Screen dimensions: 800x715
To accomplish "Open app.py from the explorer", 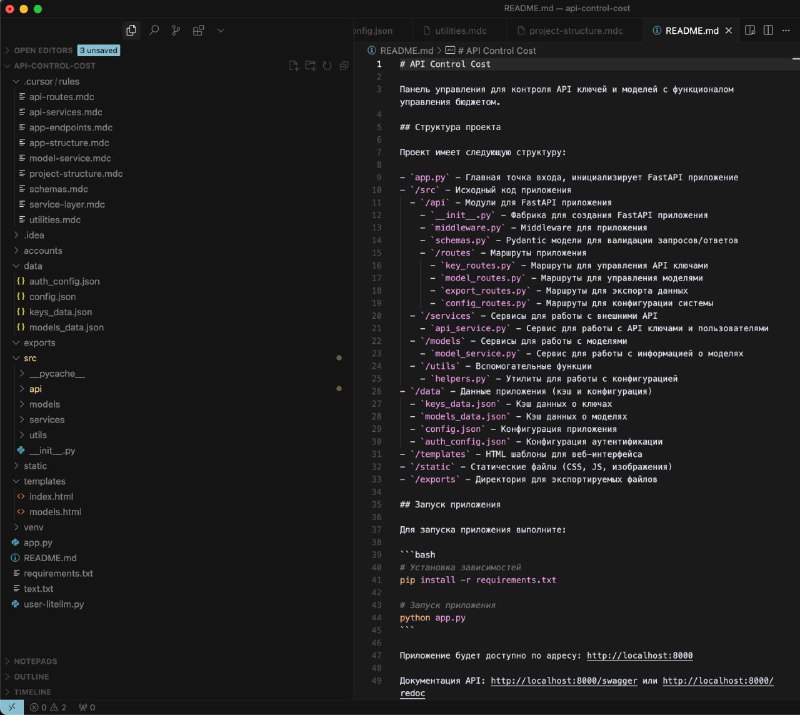I will pyautogui.click(x=37, y=543).
